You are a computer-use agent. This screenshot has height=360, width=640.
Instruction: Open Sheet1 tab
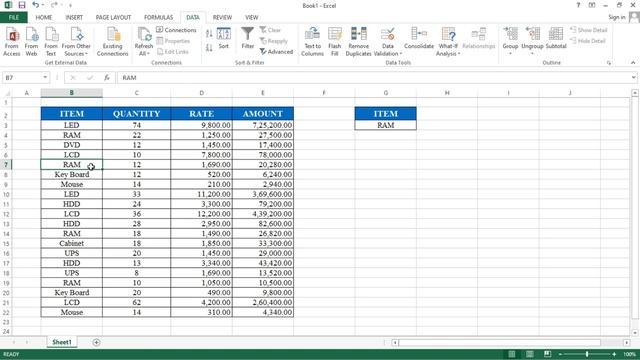pos(62,342)
